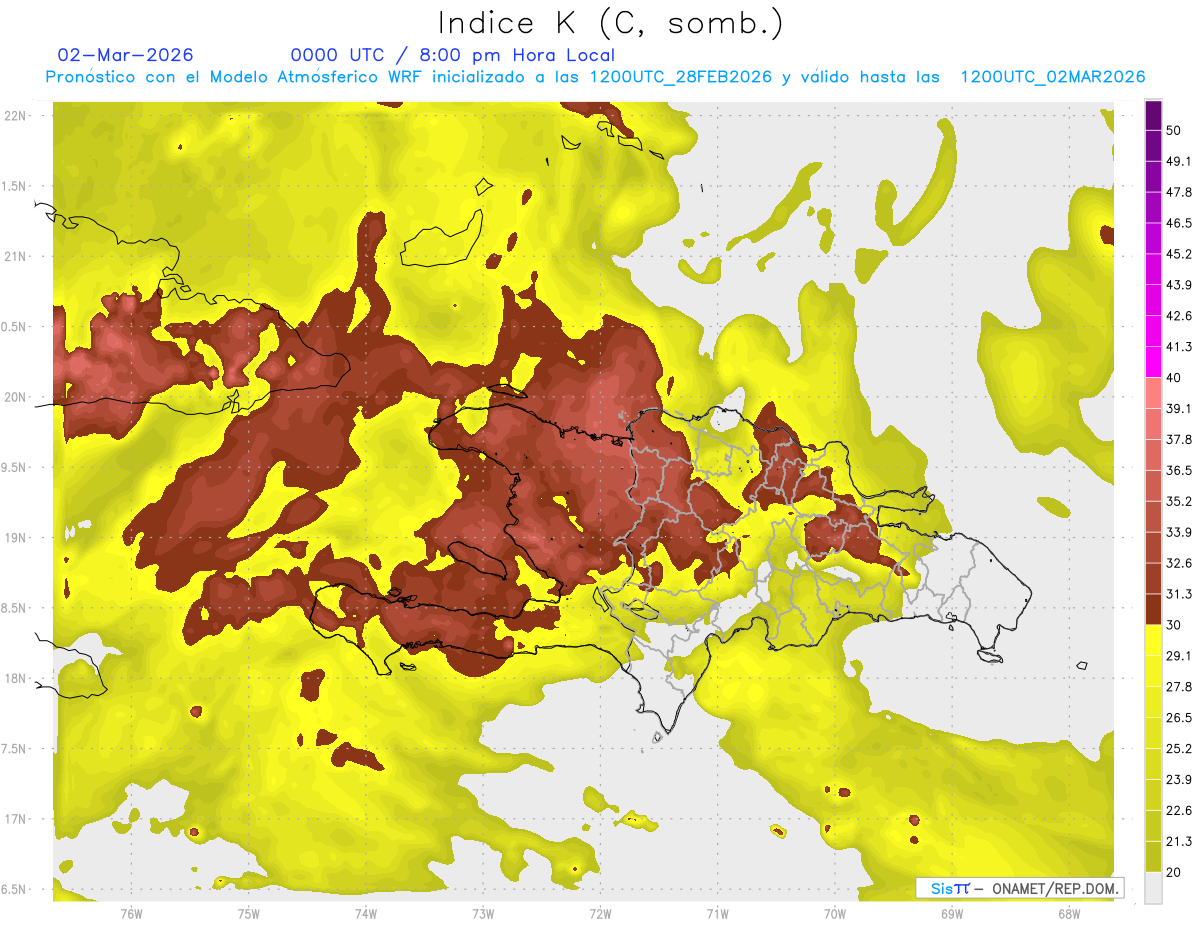Click the "70W" longitude label
Screen dimensions: 1200x927
click(x=835, y=913)
